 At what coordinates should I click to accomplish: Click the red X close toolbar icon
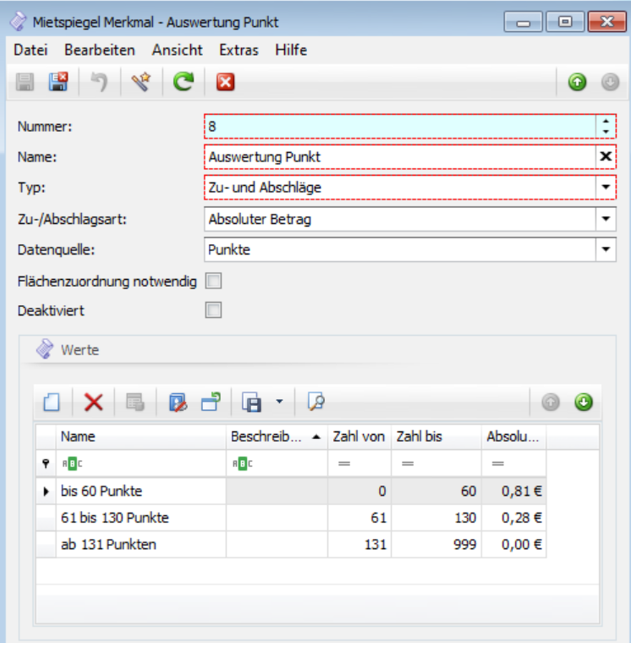[x=225, y=83]
